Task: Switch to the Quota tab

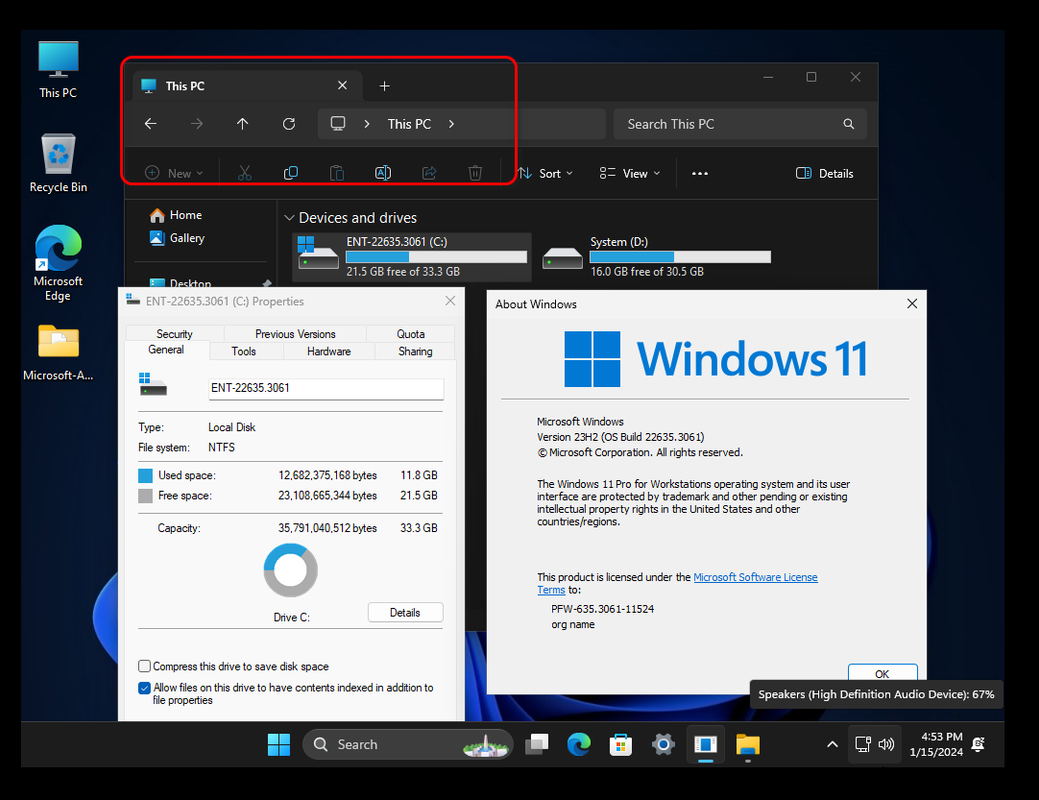Action: click(411, 333)
